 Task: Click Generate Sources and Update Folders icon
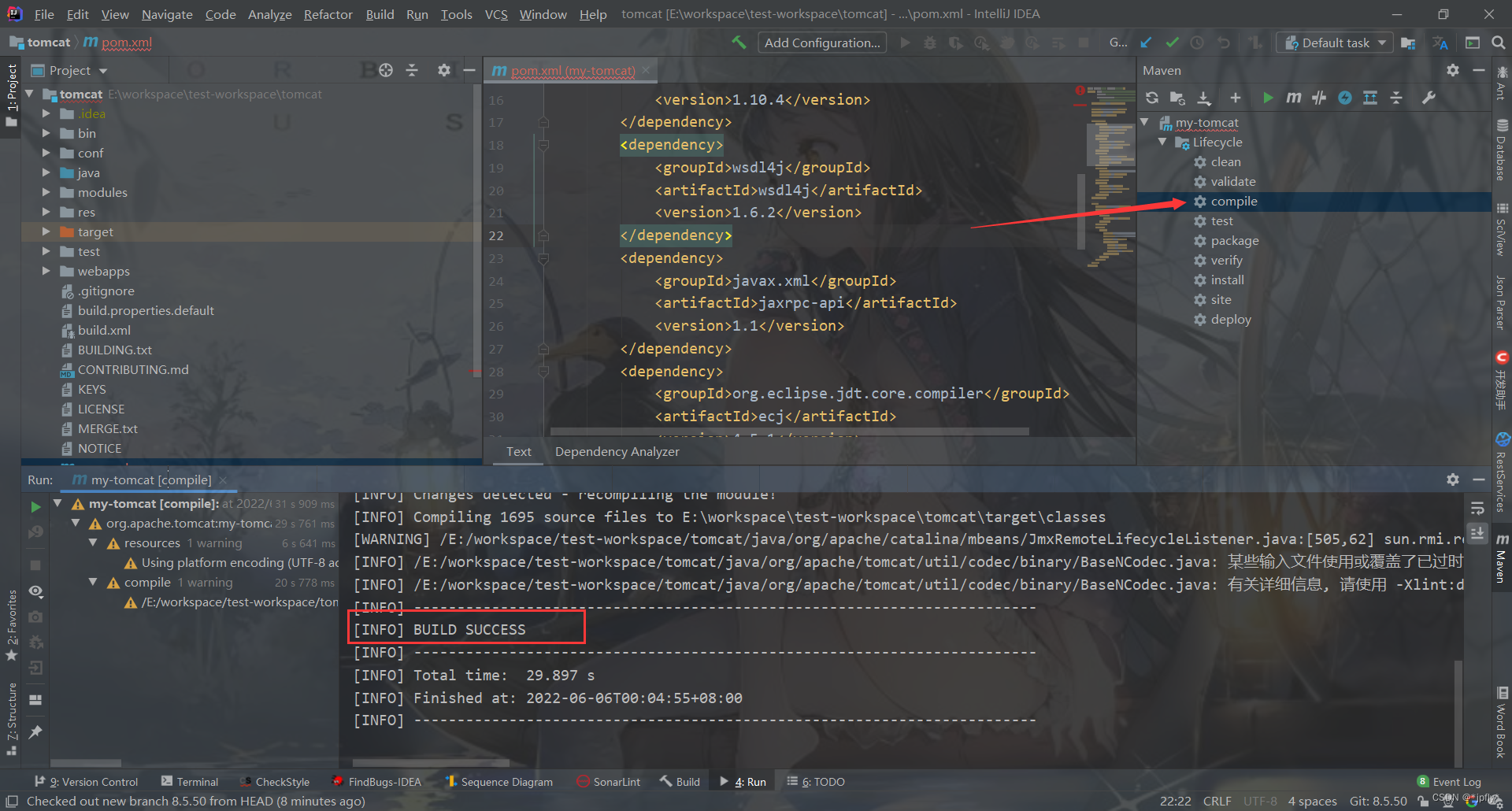pyautogui.click(x=1177, y=98)
